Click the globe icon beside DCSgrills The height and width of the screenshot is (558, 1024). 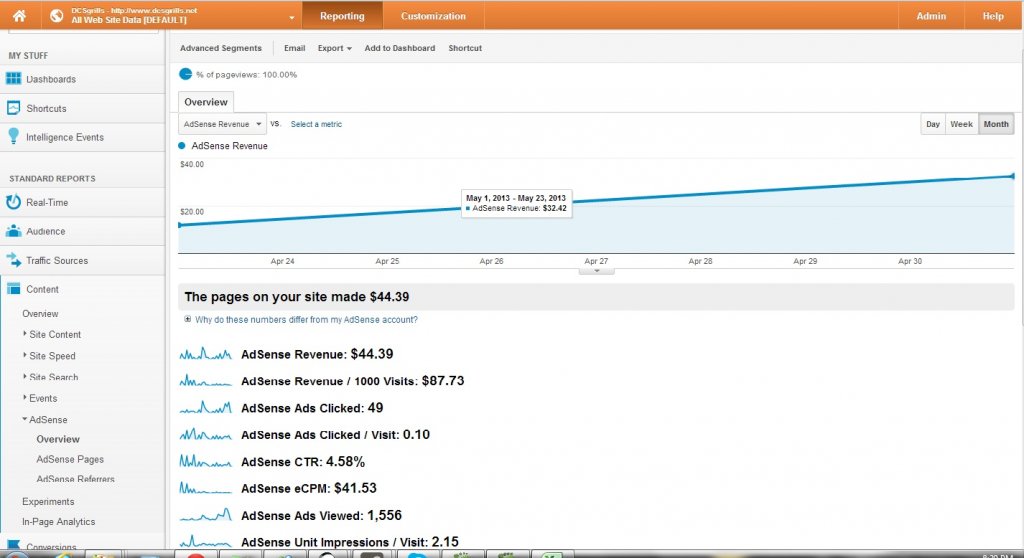[x=57, y=16]
